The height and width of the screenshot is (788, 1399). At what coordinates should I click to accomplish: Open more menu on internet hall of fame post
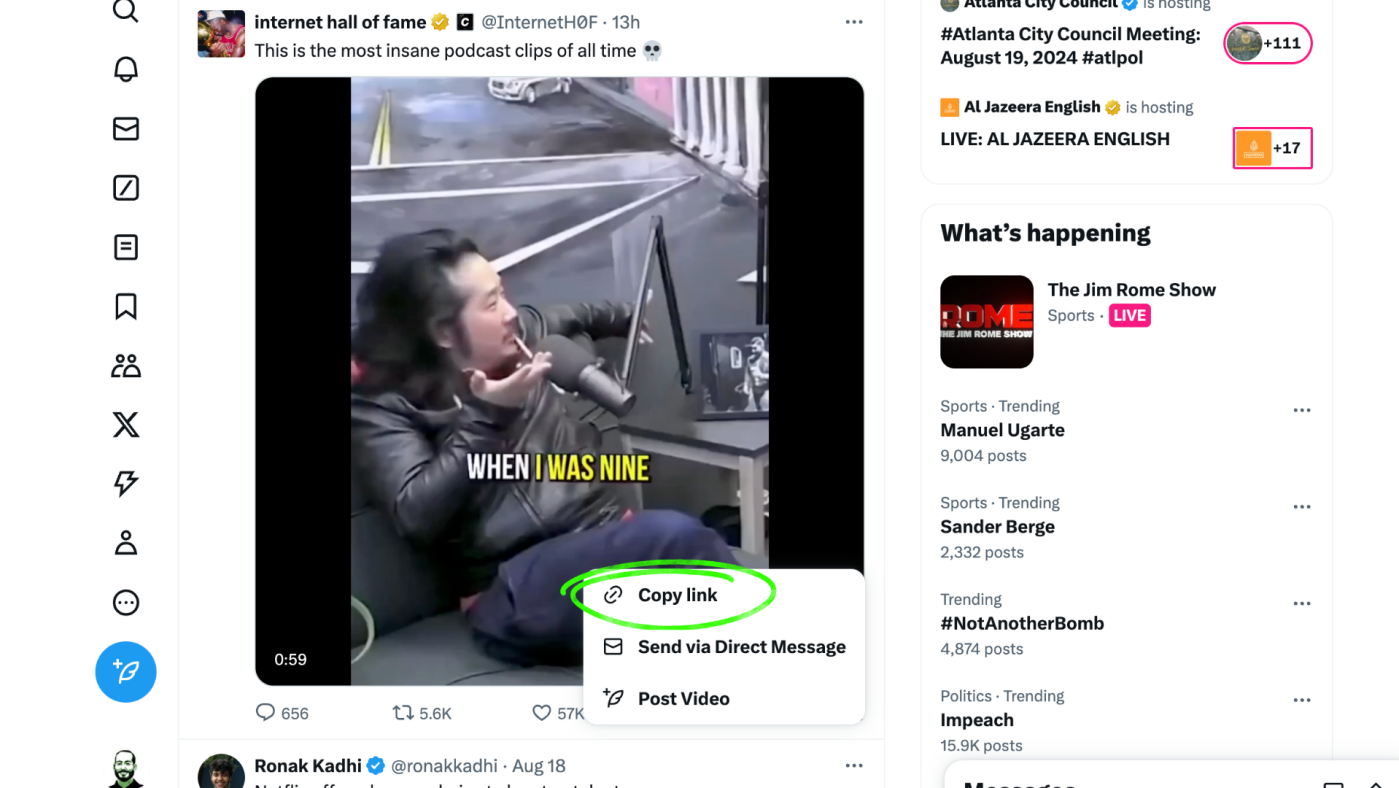pyautogui.click(x=853, y=22)
